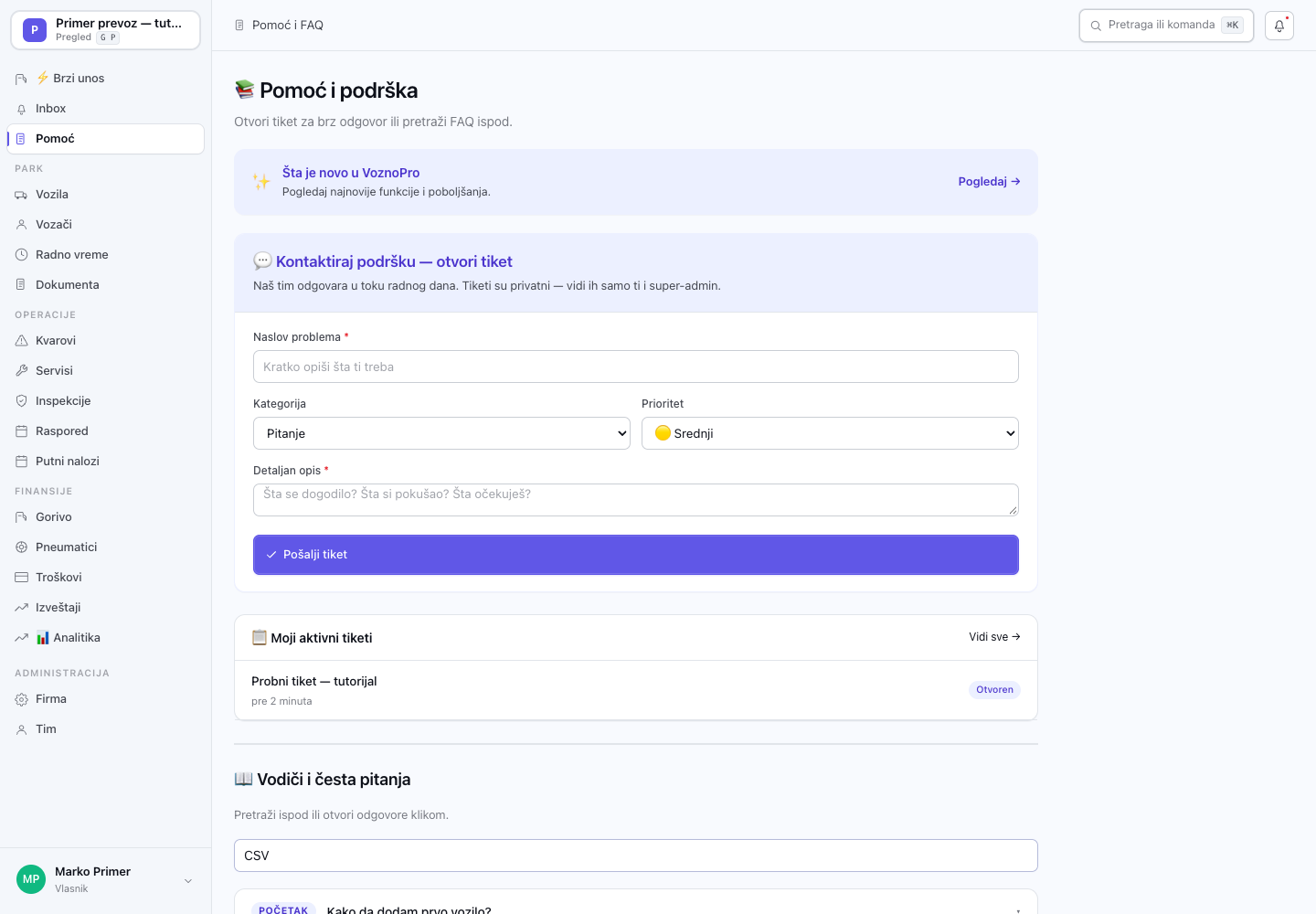Open the Analitika section
Viewport: 1316px width, 914px height.
pyautogui.click(x=105, y=638)
